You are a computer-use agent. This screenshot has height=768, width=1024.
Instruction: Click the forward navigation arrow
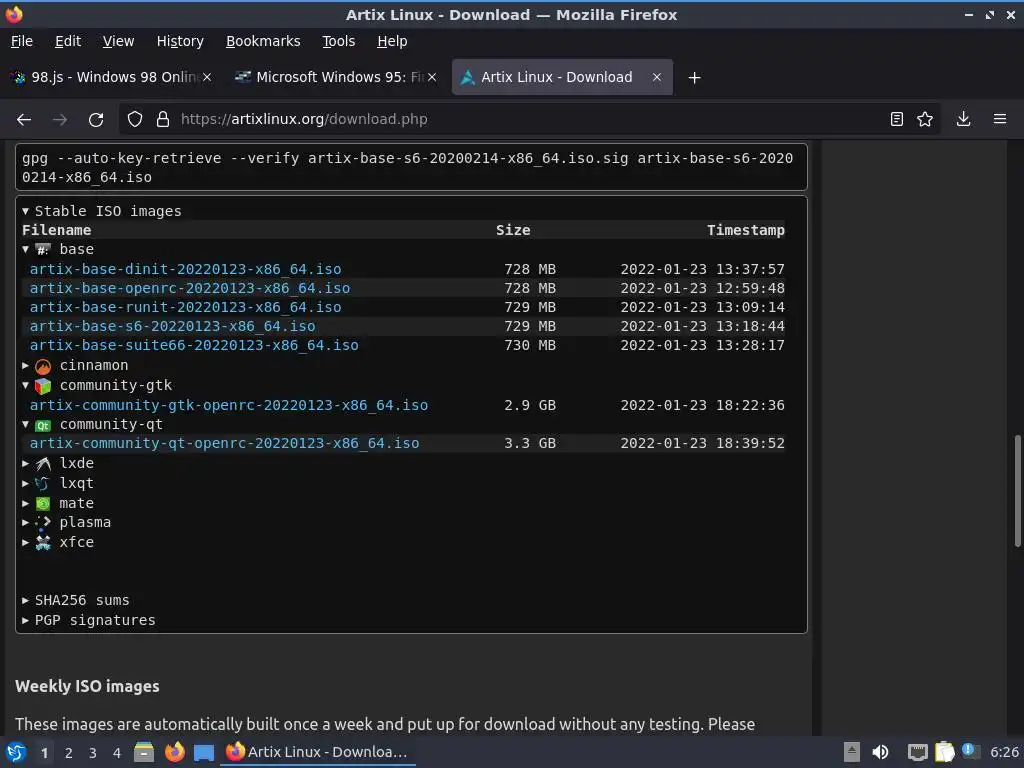pos(60,120)
